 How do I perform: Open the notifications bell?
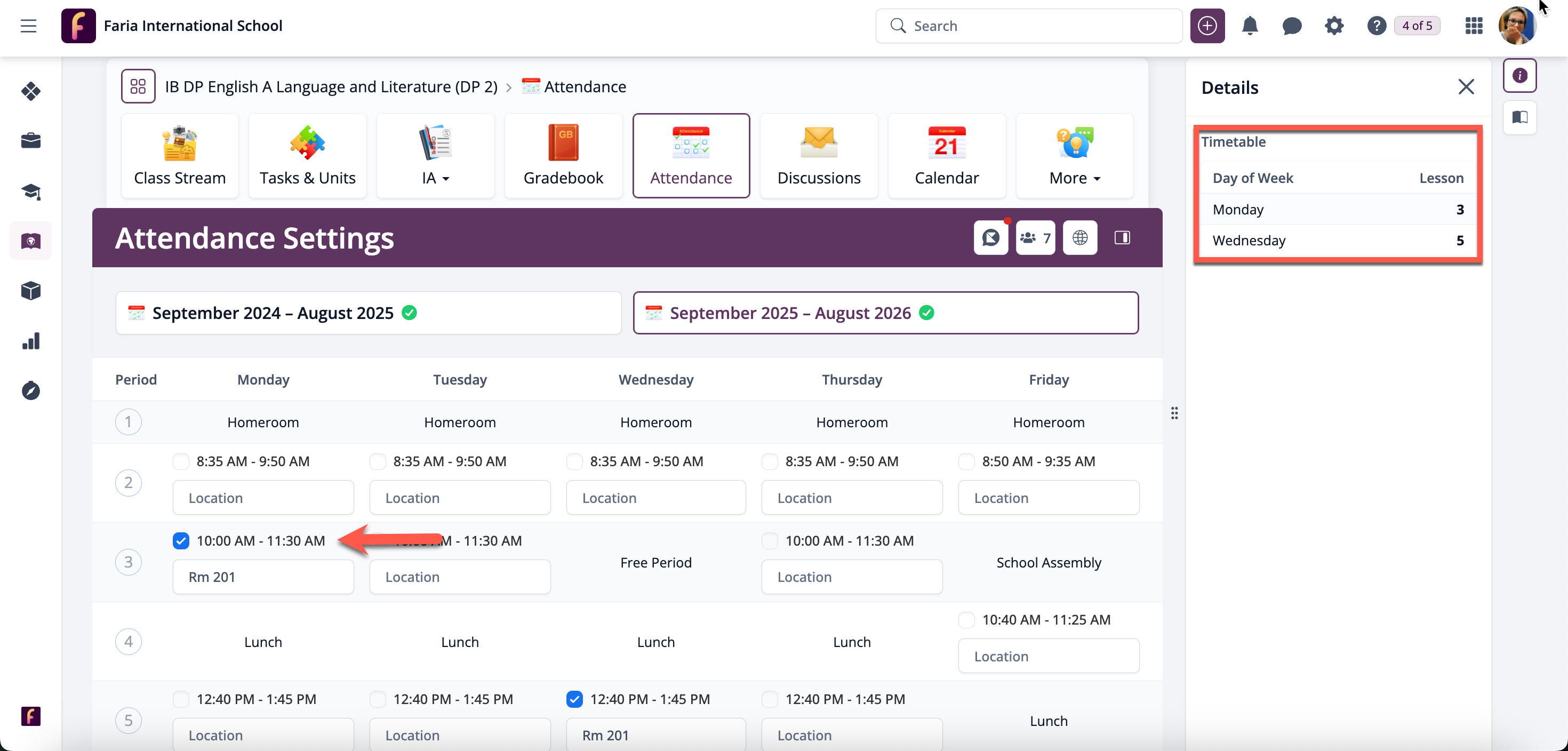pos(1250,26)
